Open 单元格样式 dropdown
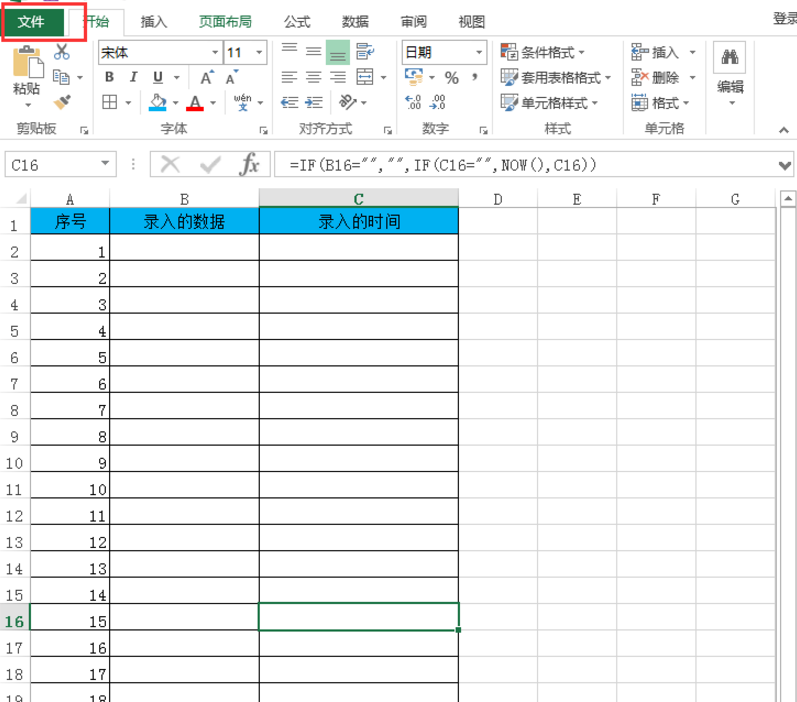This screenshot has width=797, height=702. point(549,103)
